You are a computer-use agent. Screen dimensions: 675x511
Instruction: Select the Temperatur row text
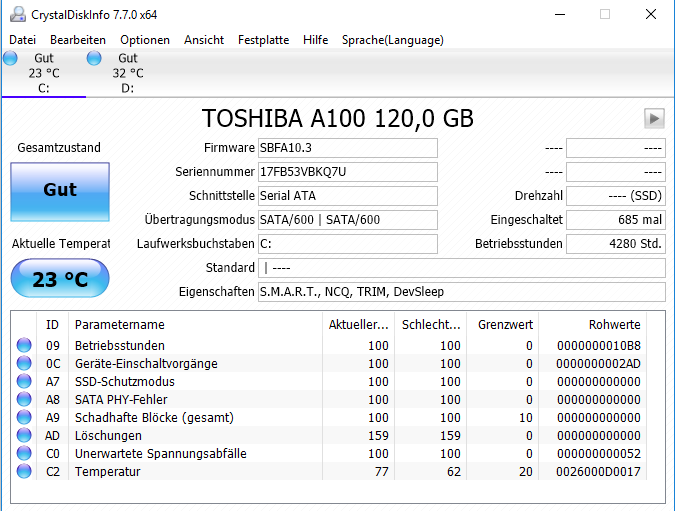108,472
